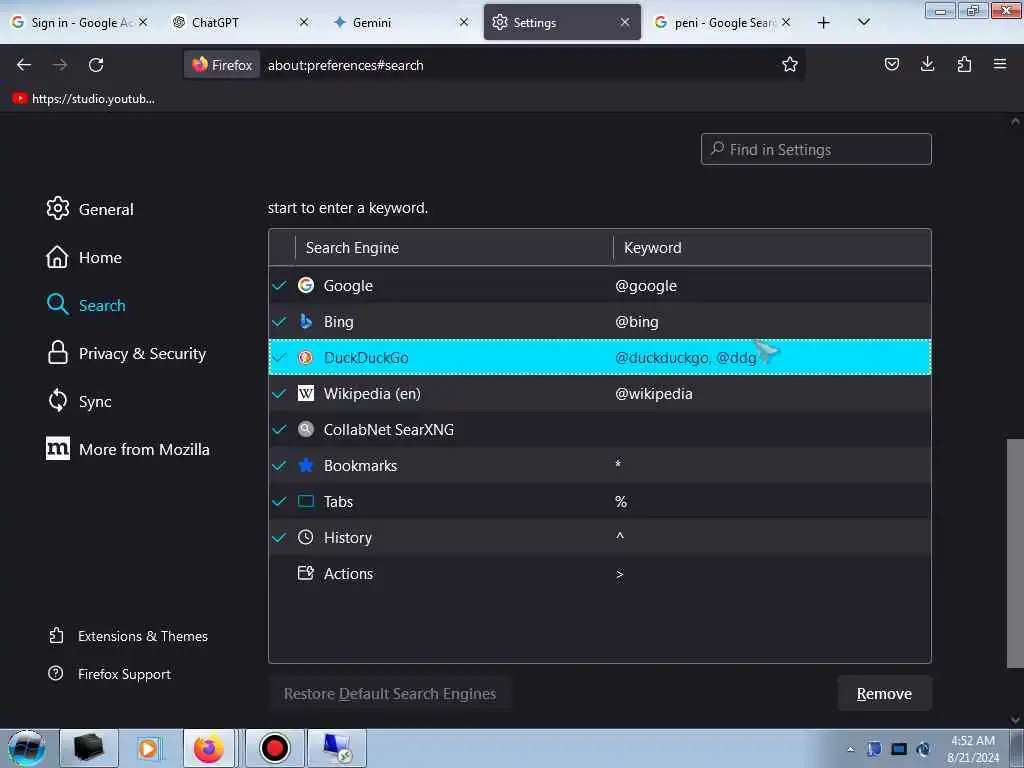Select the DuckDuckGo row icon

306,357
